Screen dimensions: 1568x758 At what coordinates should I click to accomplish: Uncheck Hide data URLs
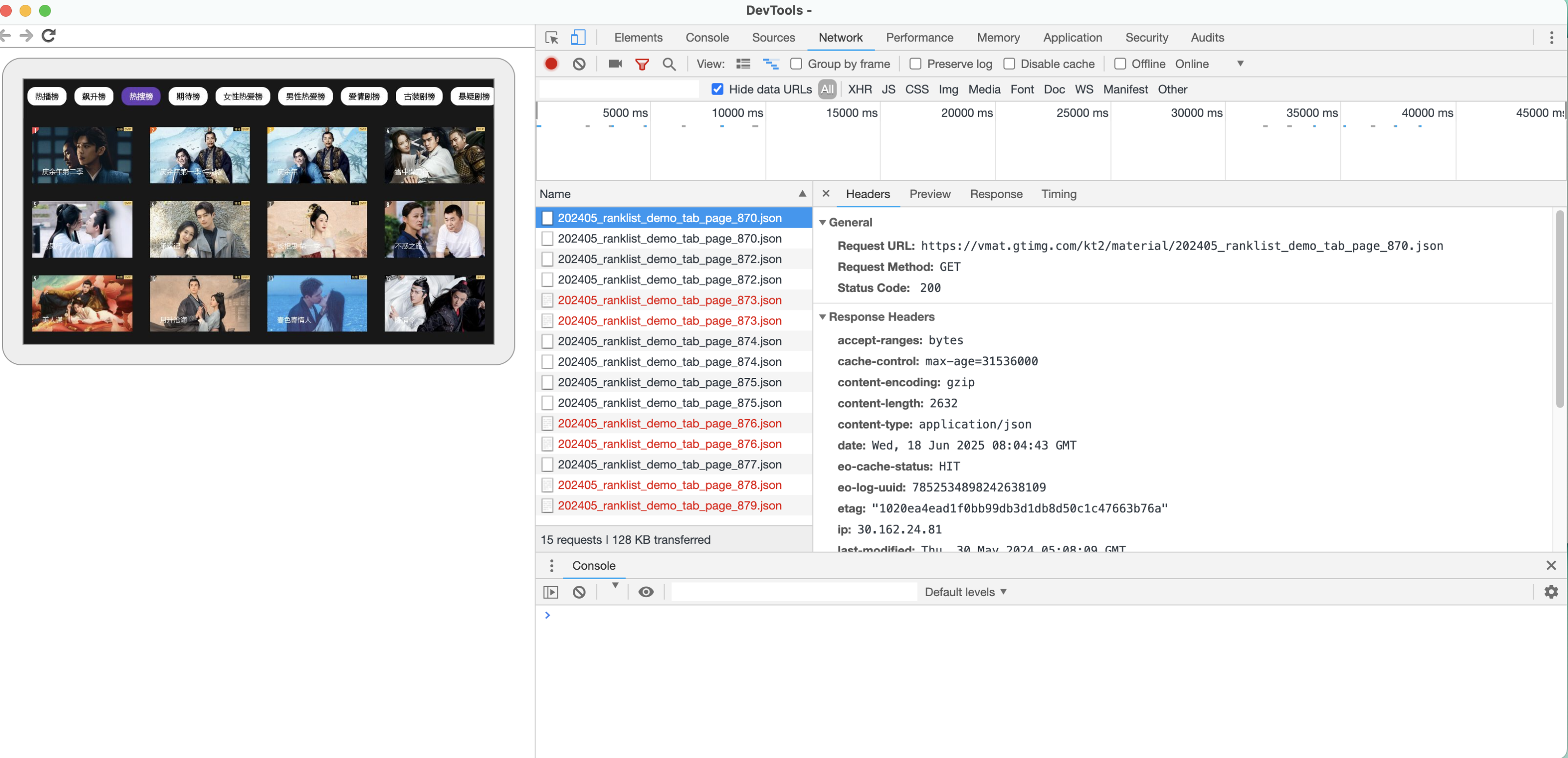[x=717, y=90]
